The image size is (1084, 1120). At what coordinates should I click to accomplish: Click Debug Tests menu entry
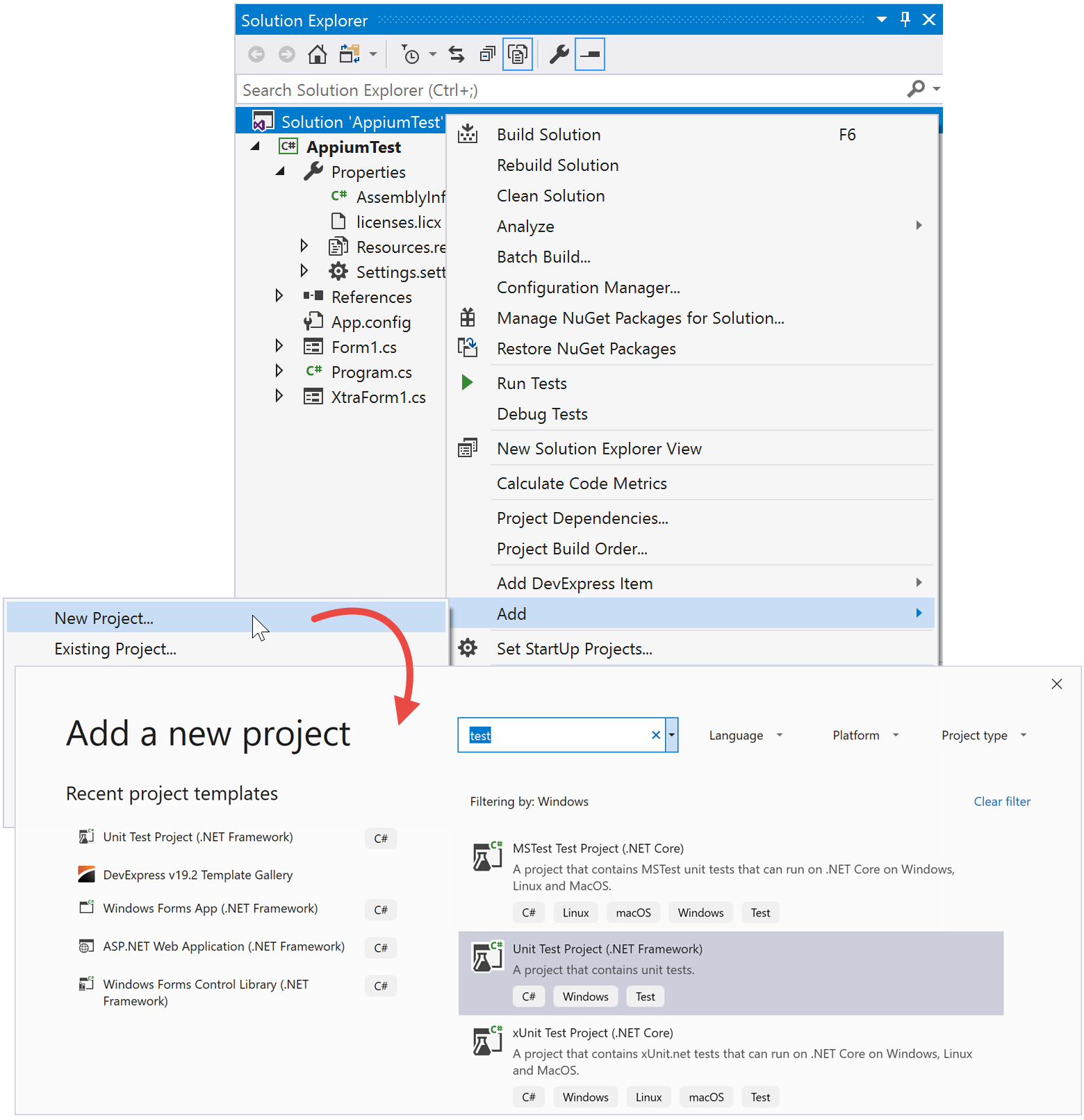click(x=691, y=414)
